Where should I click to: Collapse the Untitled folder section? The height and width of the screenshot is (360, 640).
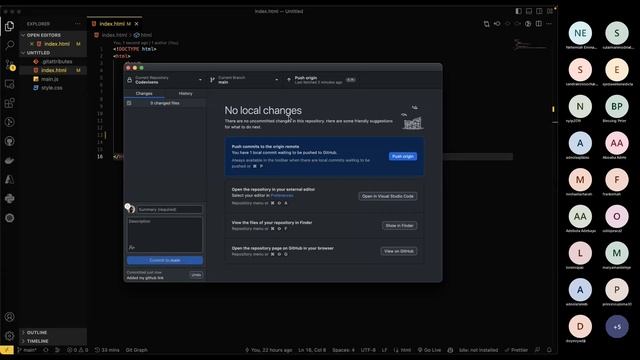pos(53,53)
